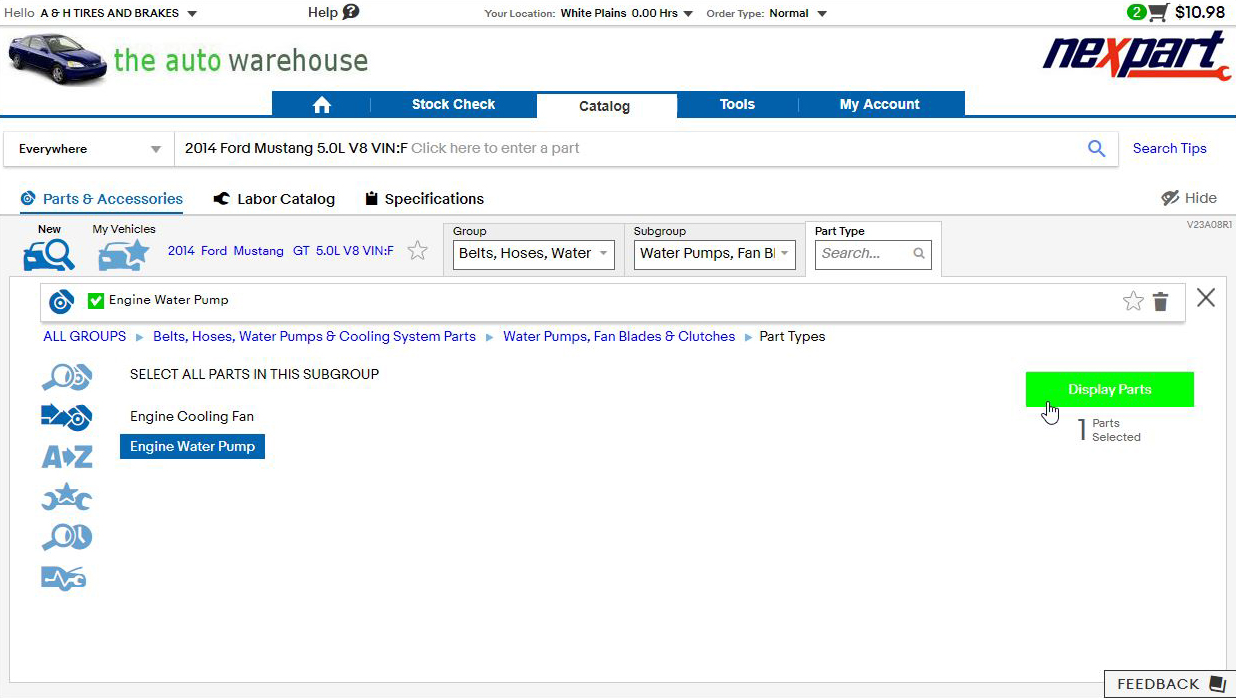Screen dimensions: 1236x698
Task: Delete the Engine Water Pump selection
Action: [1160, 301]
